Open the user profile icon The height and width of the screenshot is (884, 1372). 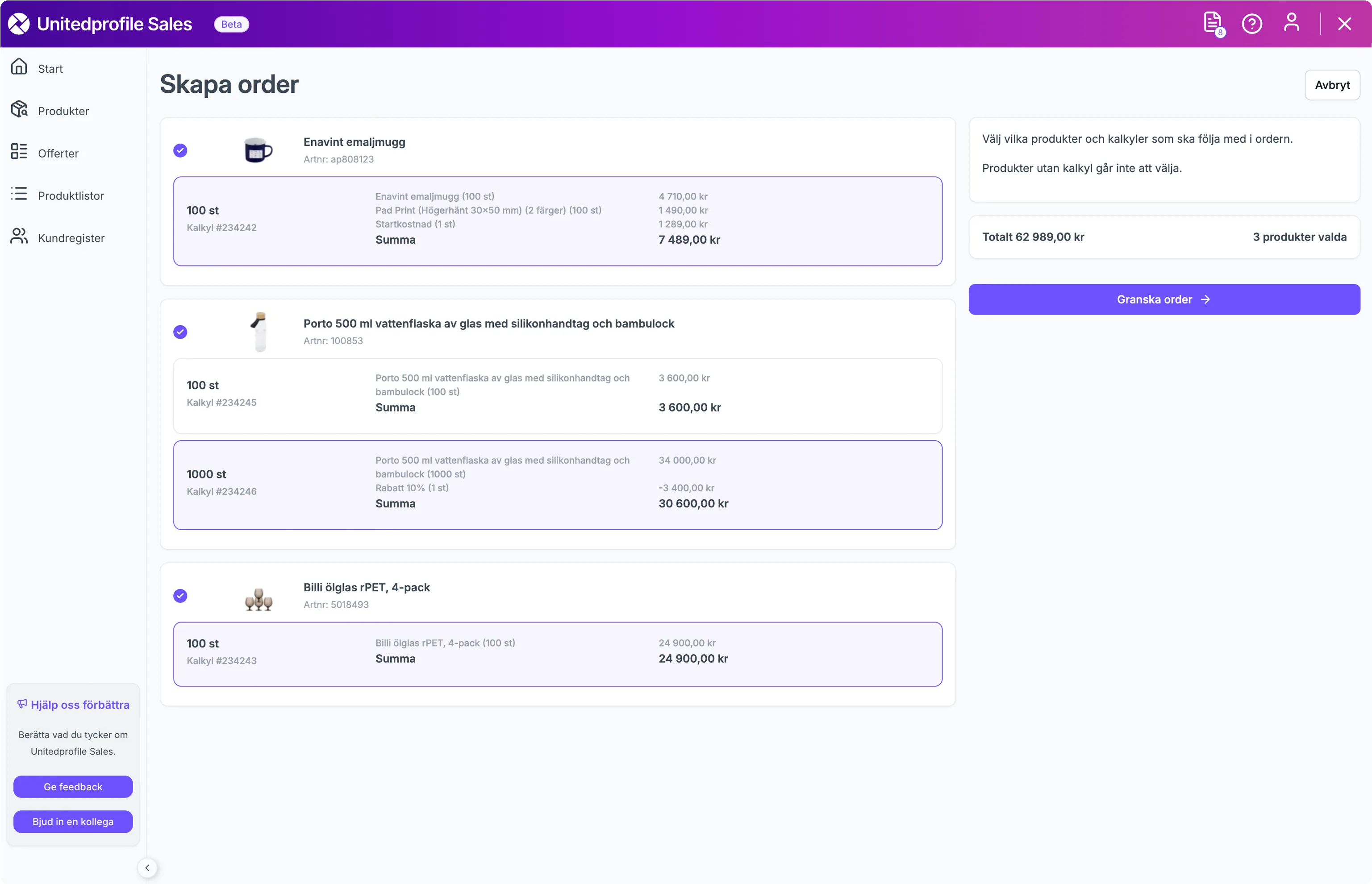point(1292,23)
